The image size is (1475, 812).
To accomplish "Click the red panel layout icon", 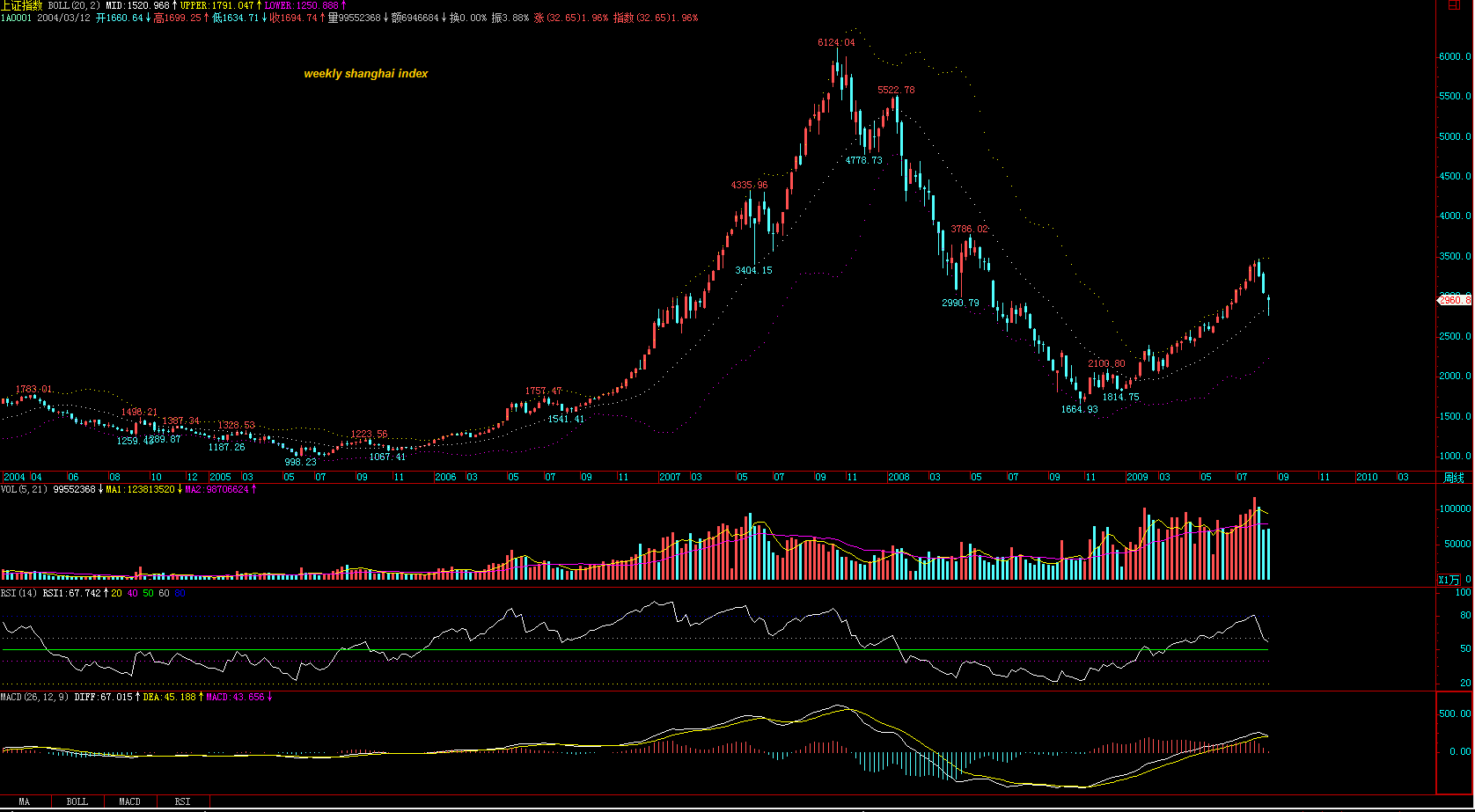I will pyautogui.click(x=1454, y=5).
